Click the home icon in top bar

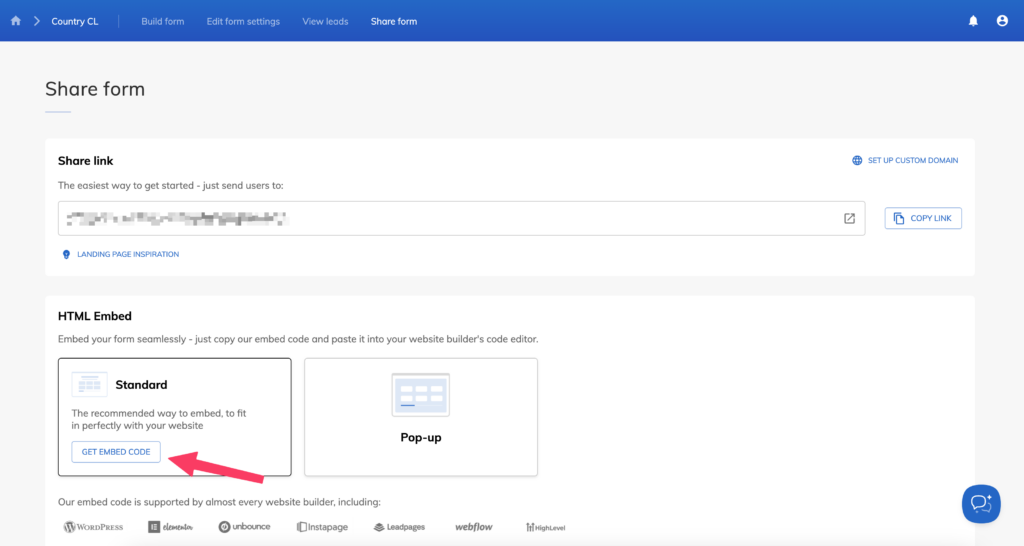coord(15,21)
